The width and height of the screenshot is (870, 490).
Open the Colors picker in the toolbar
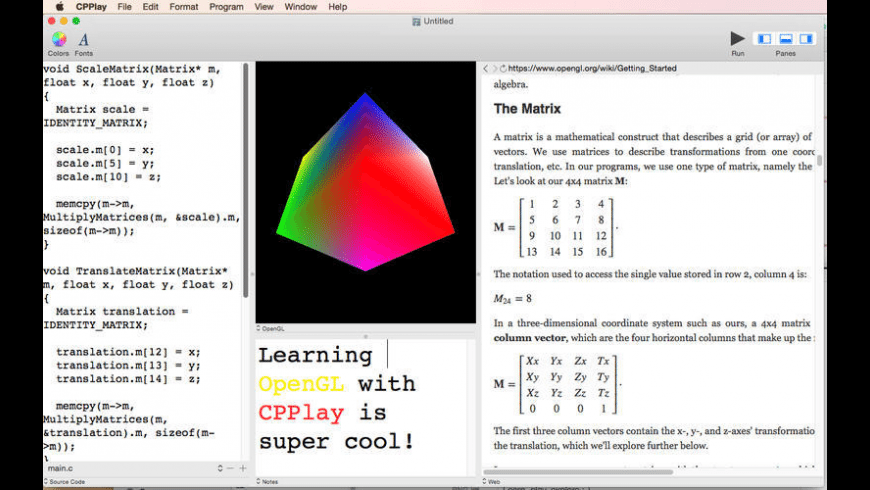tap(59, 40)
